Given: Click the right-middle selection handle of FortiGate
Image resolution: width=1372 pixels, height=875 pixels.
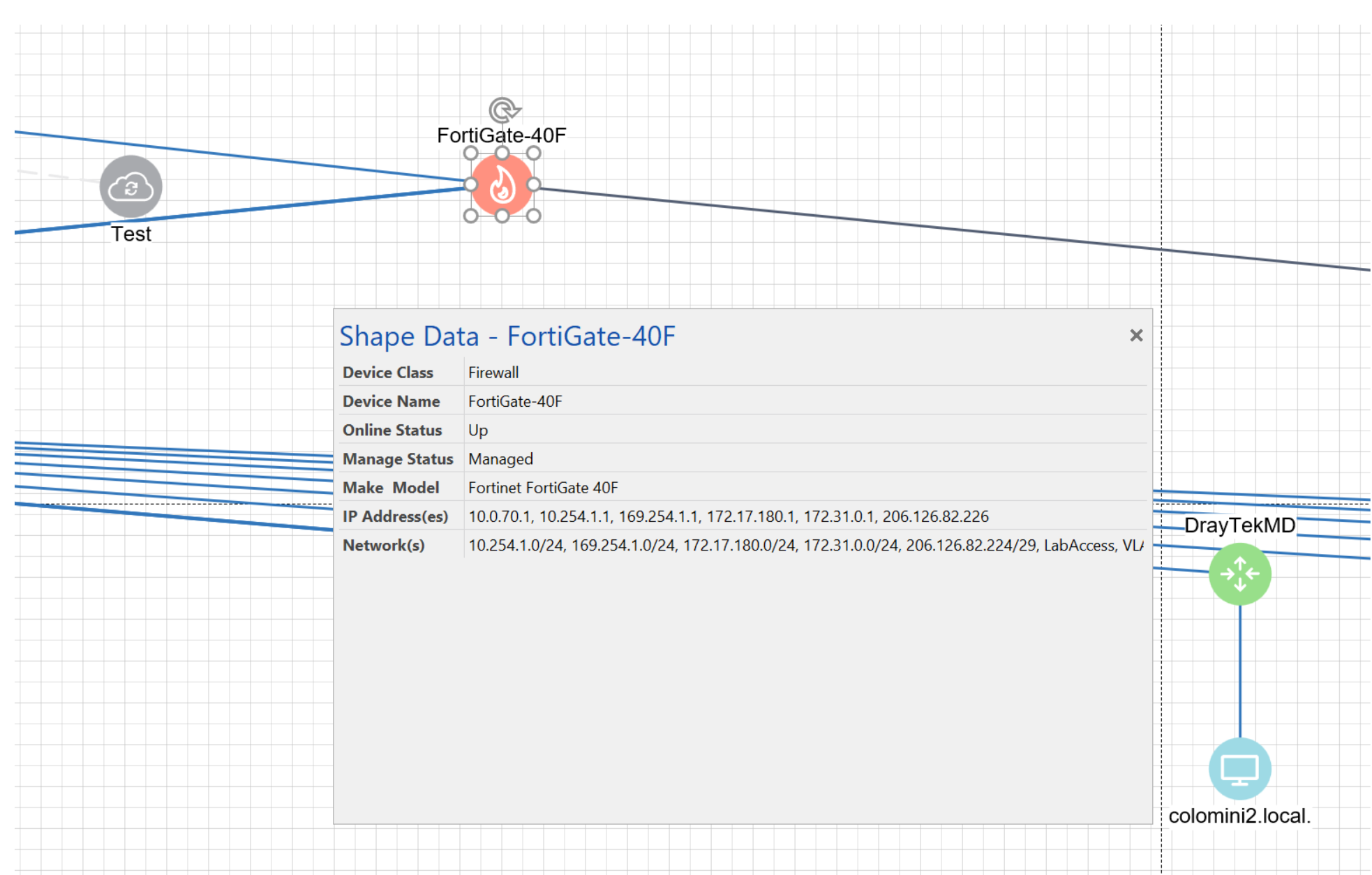Looking at the screenshot, I should 533,185.
